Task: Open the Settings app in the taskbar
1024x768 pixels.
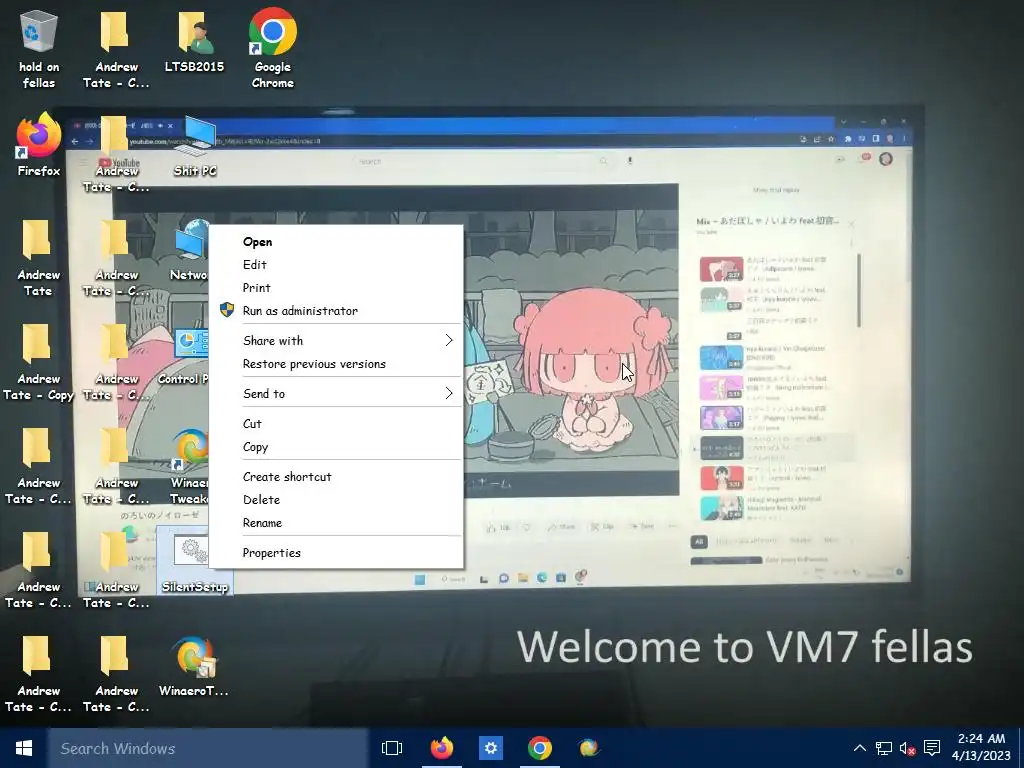Action: tap(491, 748)
